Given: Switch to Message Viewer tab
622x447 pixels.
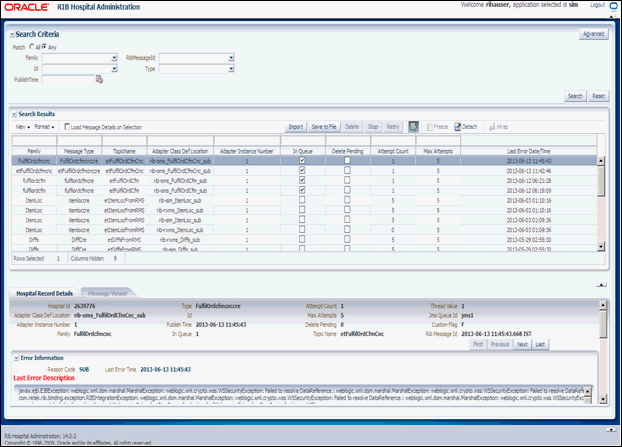Looking at the screenshot, I should [x=108, y=294].
